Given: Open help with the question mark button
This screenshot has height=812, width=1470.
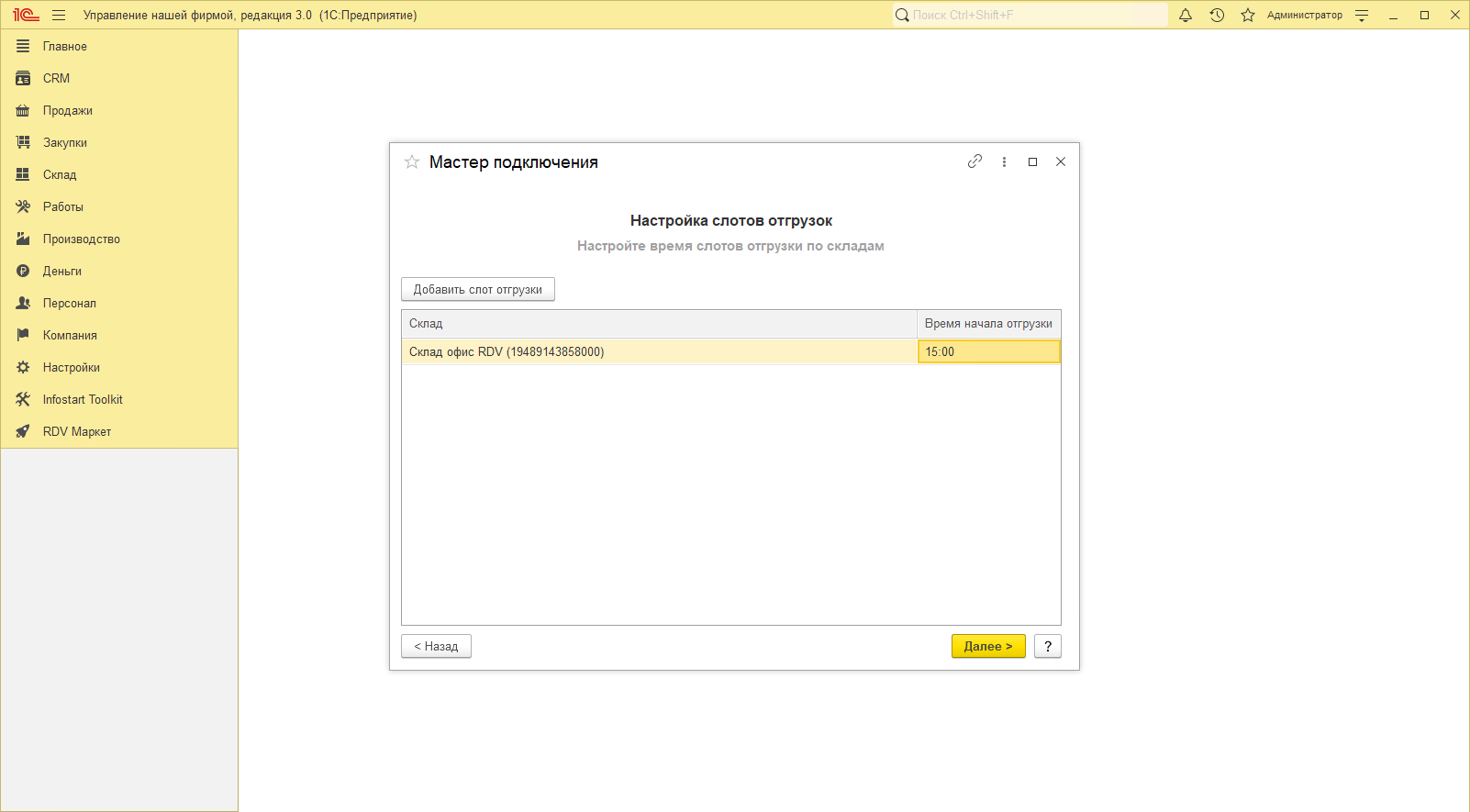Looking at the screenshot, I should point(1048,646).
